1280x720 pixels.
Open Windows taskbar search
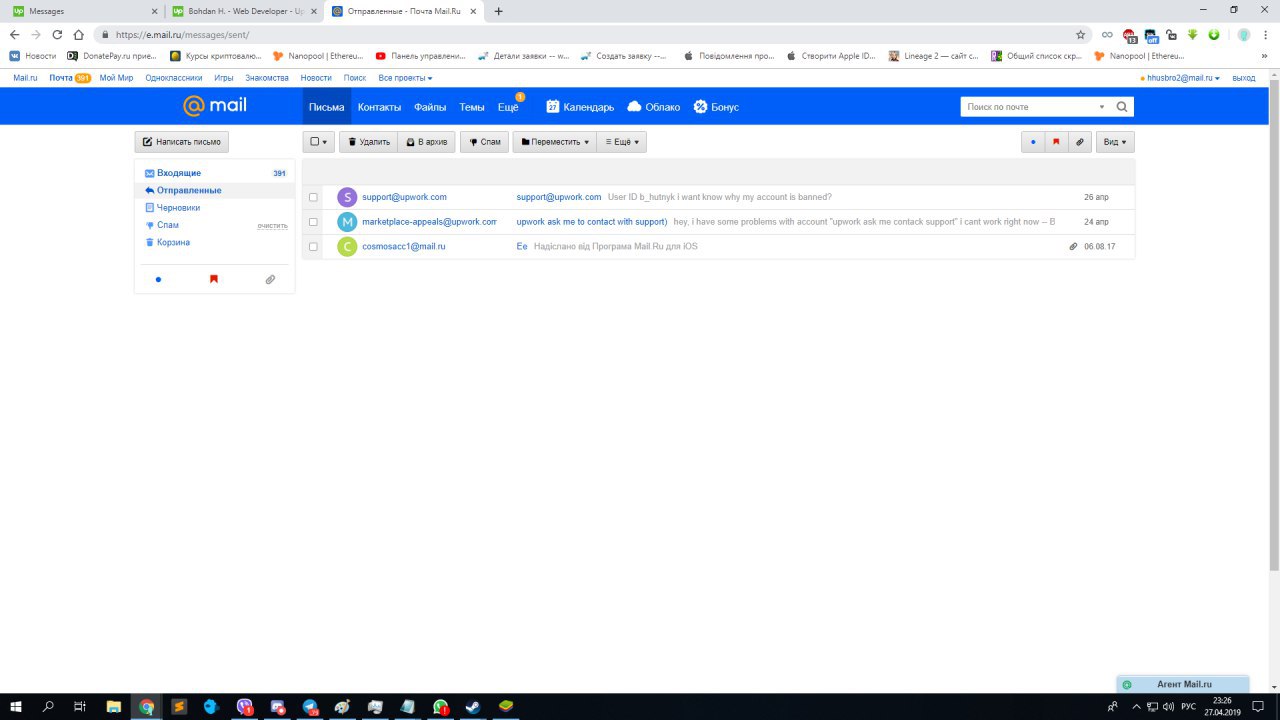[48, 706]
